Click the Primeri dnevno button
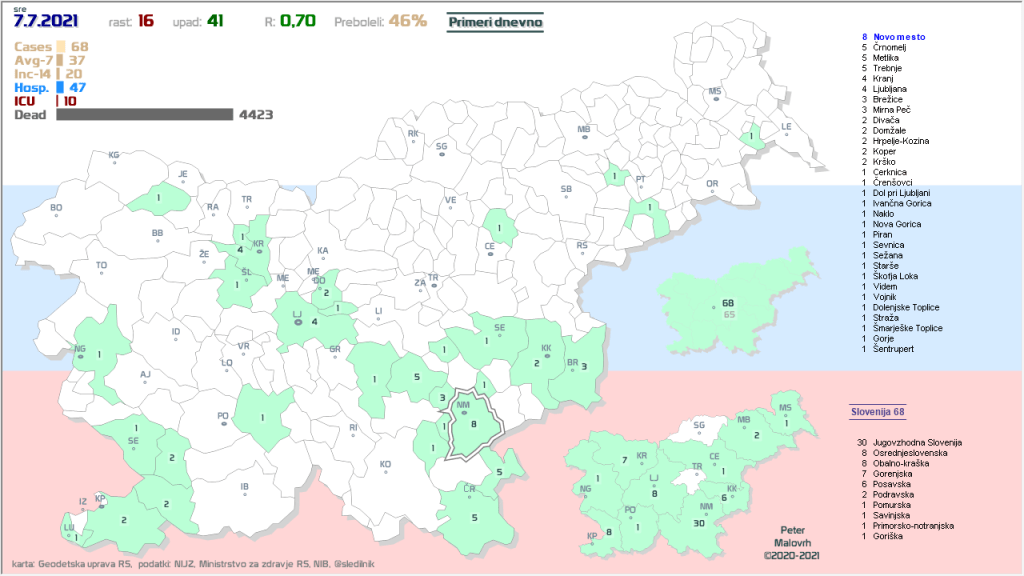This screenshot has height=576, width=1024. click(495, 21)
